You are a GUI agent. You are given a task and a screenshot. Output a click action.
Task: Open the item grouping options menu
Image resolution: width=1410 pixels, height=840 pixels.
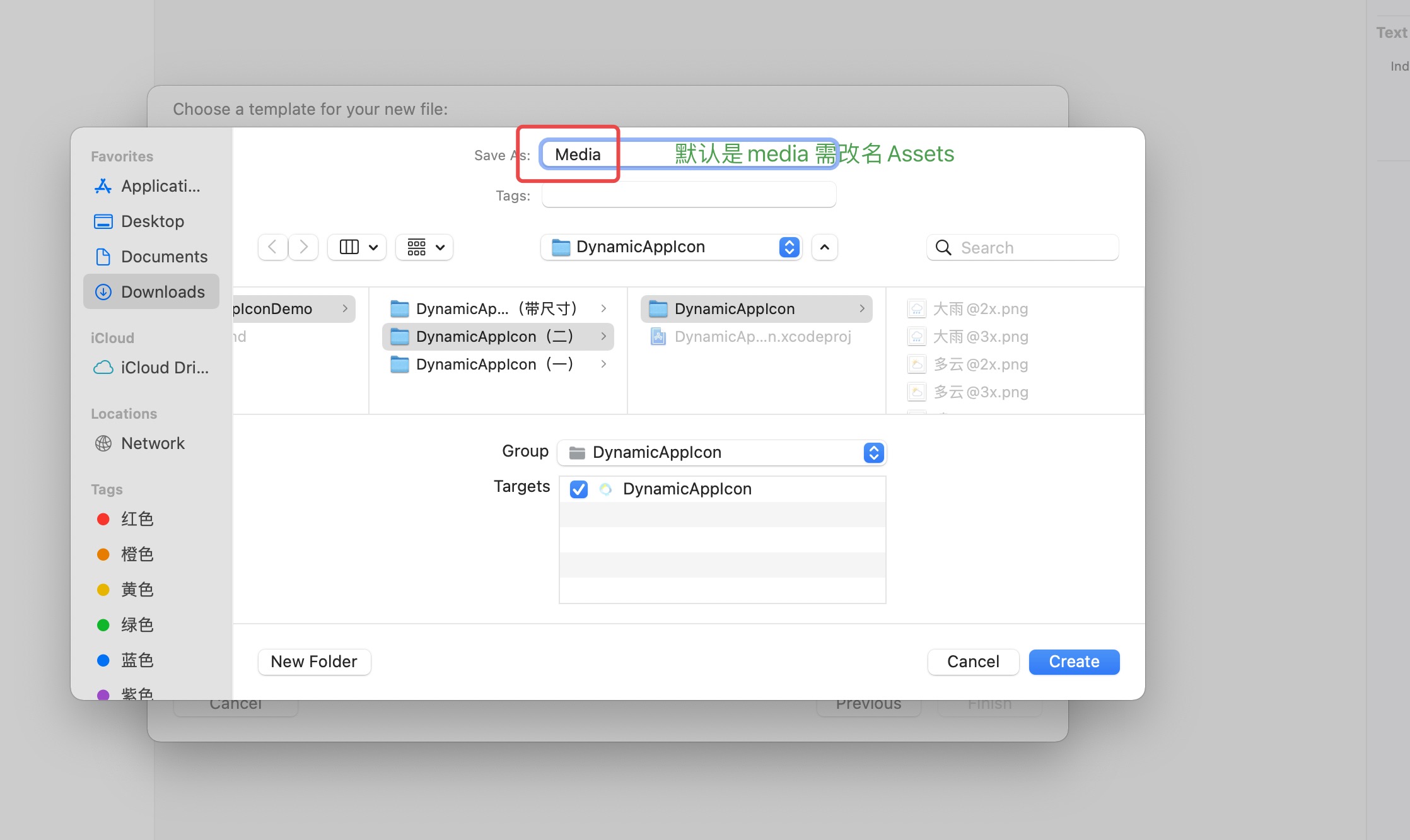coord(425,247)
